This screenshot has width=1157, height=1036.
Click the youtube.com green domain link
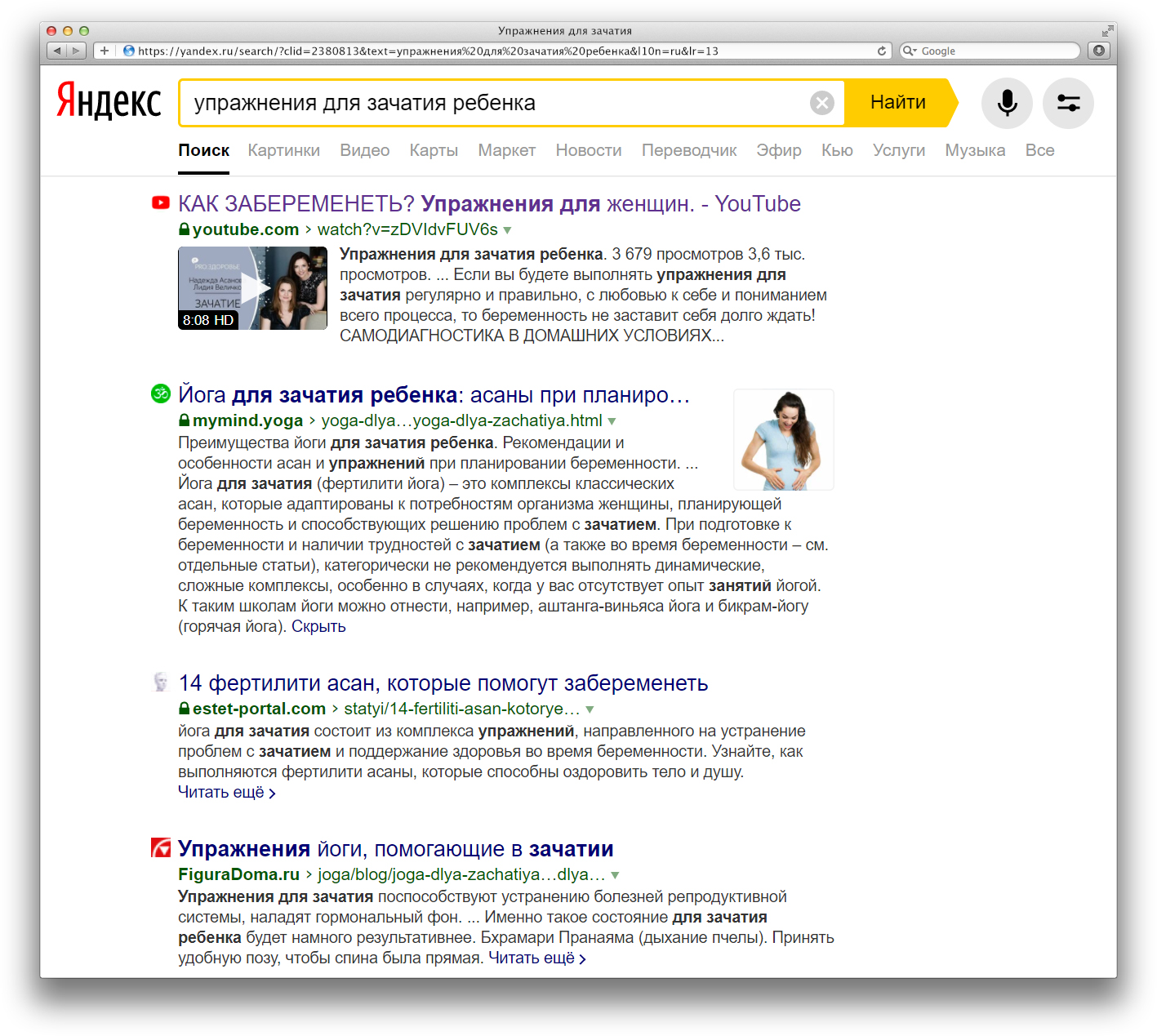(246, 229)
